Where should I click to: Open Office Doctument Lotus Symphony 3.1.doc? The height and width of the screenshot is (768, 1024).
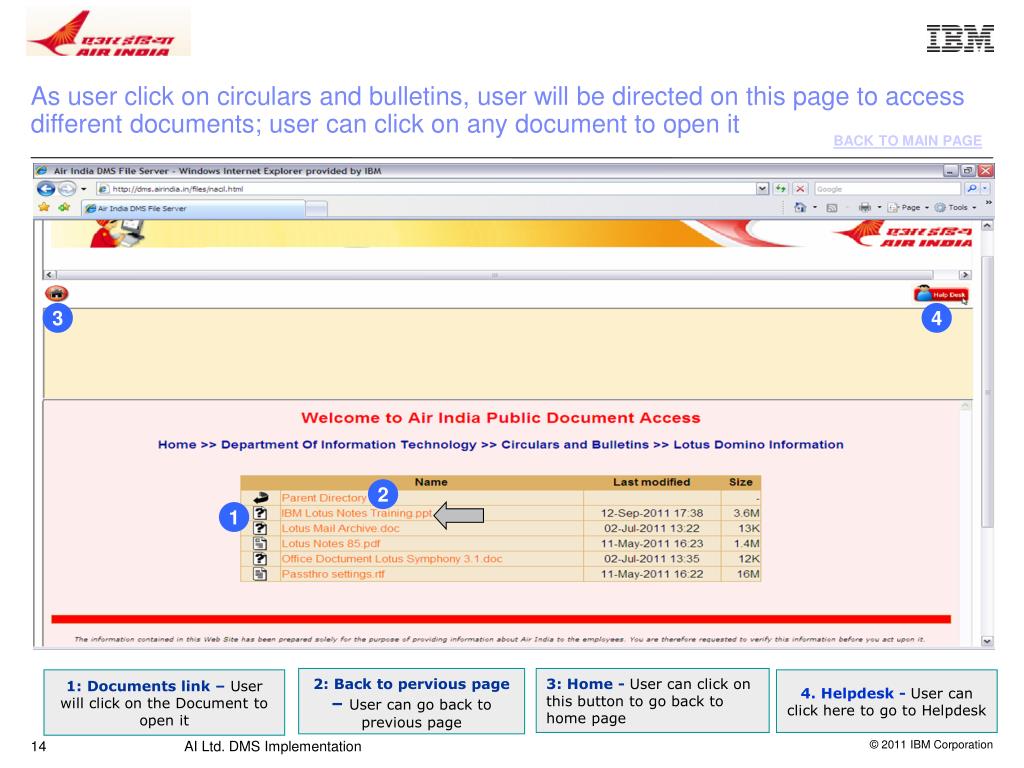coord(392,559)
